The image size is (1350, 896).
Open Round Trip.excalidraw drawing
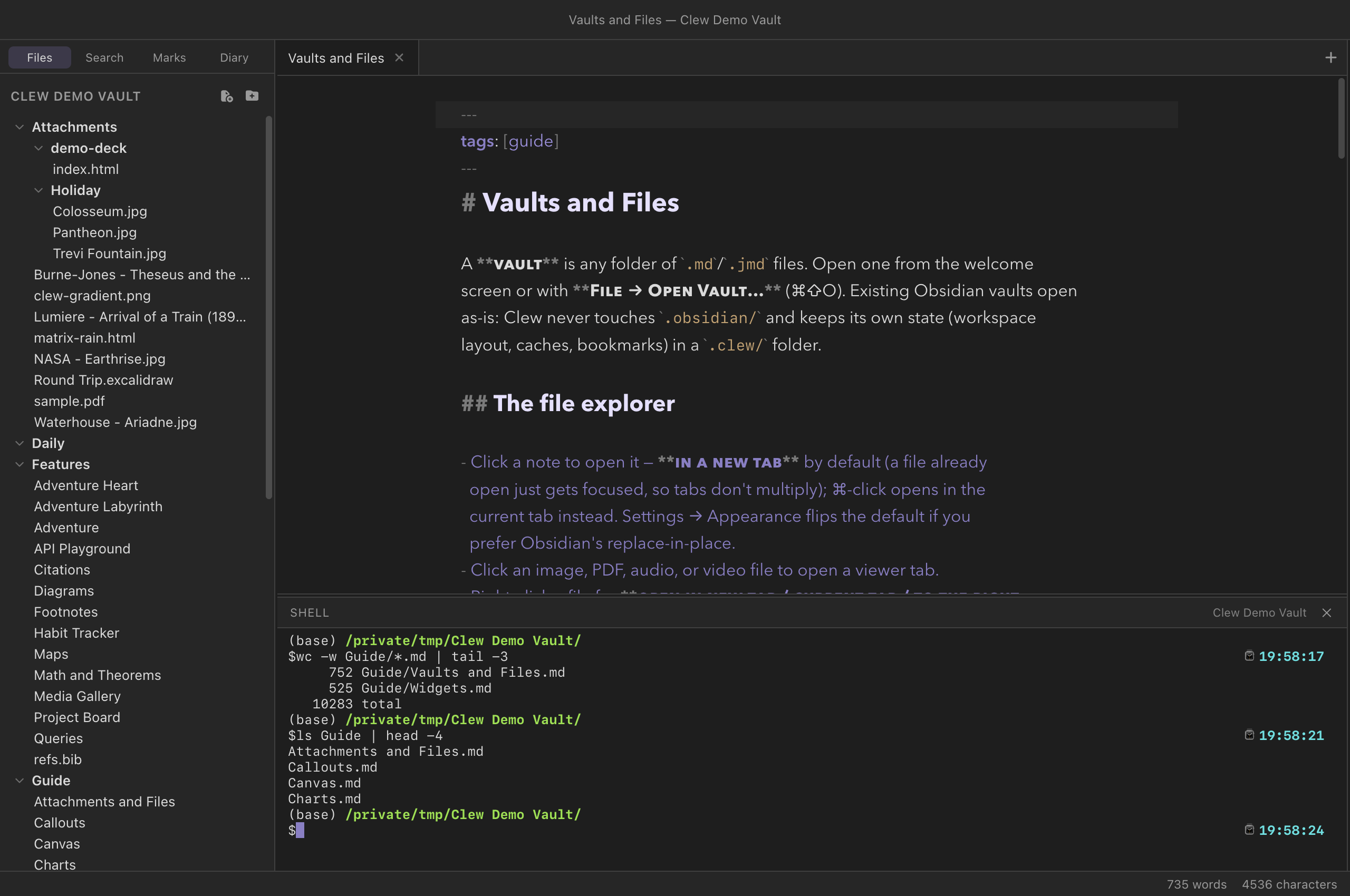103,381
